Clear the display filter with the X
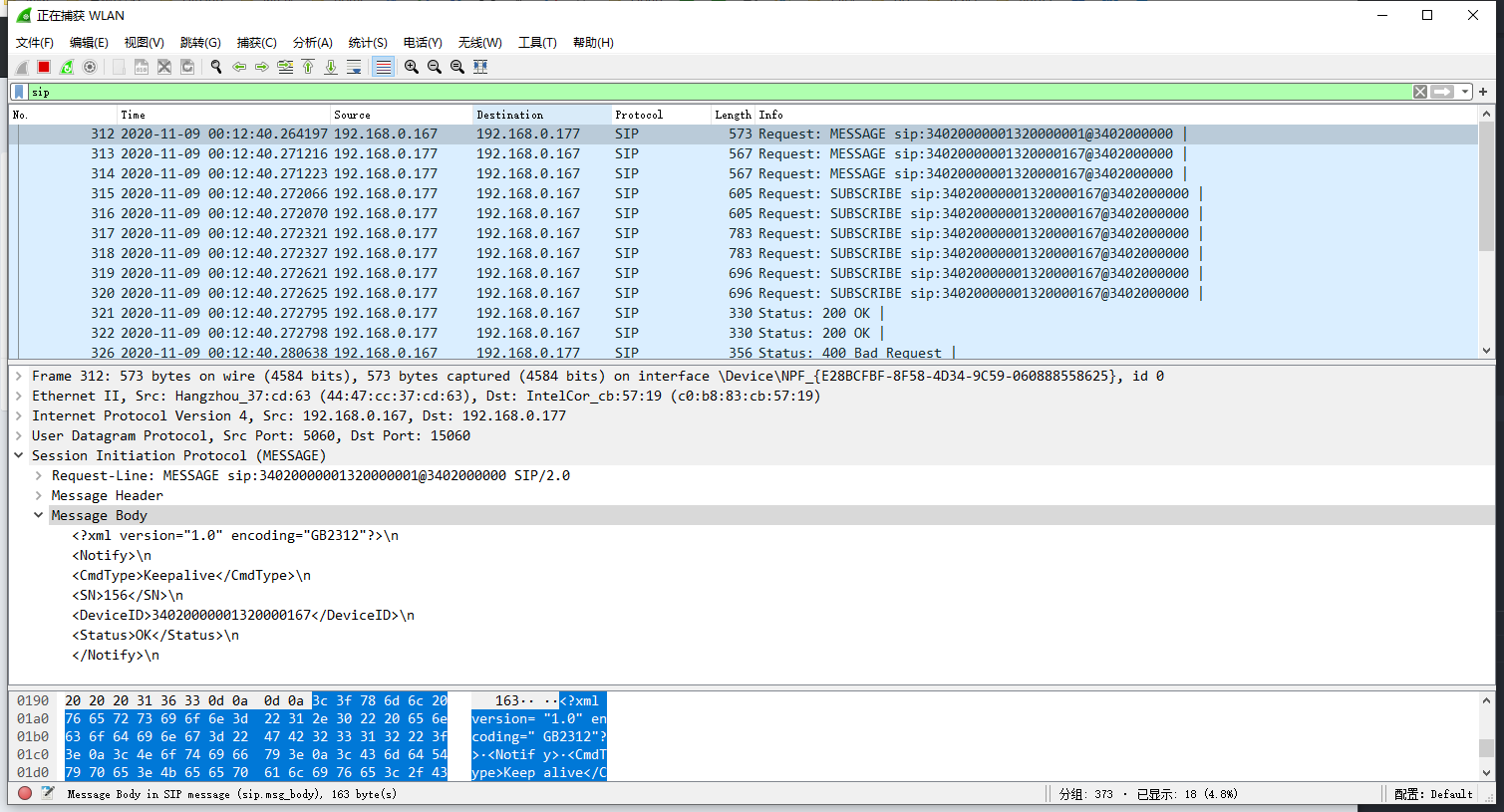This screenshot has width=1504, height=812. point(1420,92)
